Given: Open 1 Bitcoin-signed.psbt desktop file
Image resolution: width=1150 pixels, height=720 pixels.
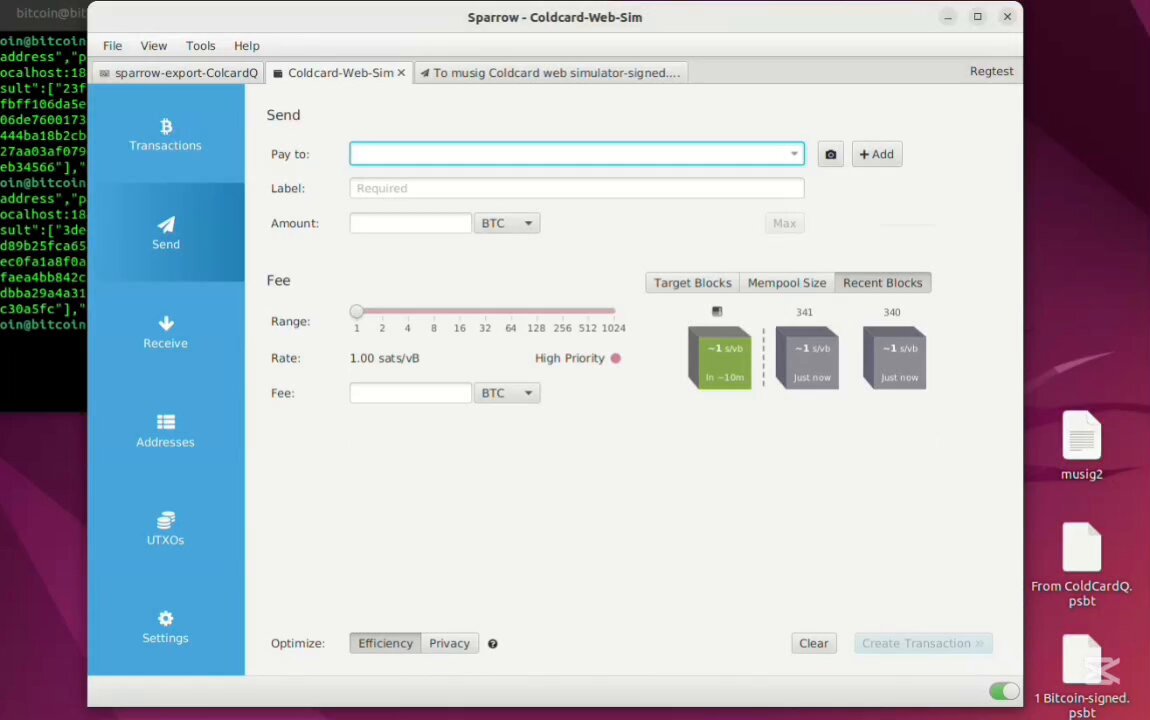Looking at the screenshot, I should tap(1082, 676).
